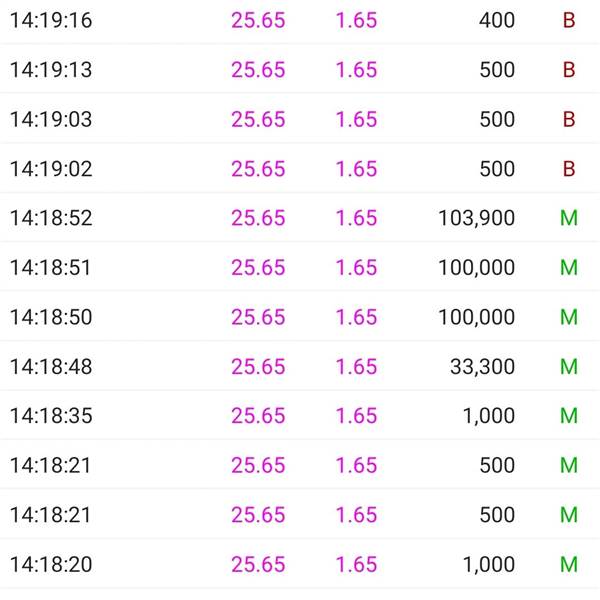Click the B marker for 14:19:03
Image resolution: width=600 pixels, height=600 pixels.
[569, 119]
